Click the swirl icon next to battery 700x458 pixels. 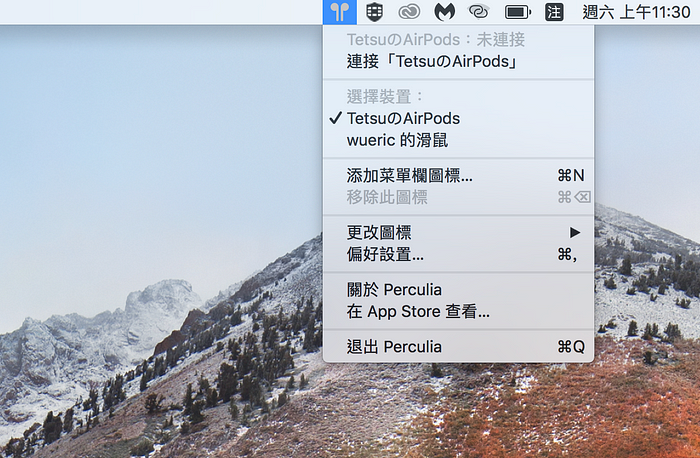tap(479, 12)
